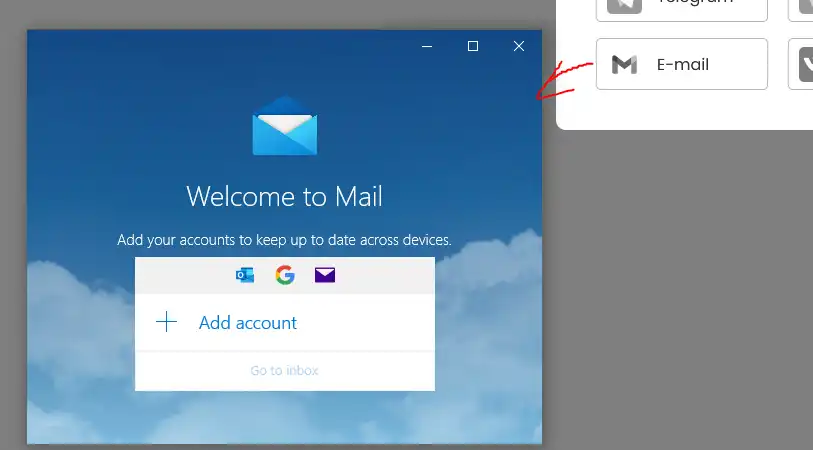This screenshot has height=450, width=813.
Task: Click the blue Mail envelope logo
Action: pos(285,125)
